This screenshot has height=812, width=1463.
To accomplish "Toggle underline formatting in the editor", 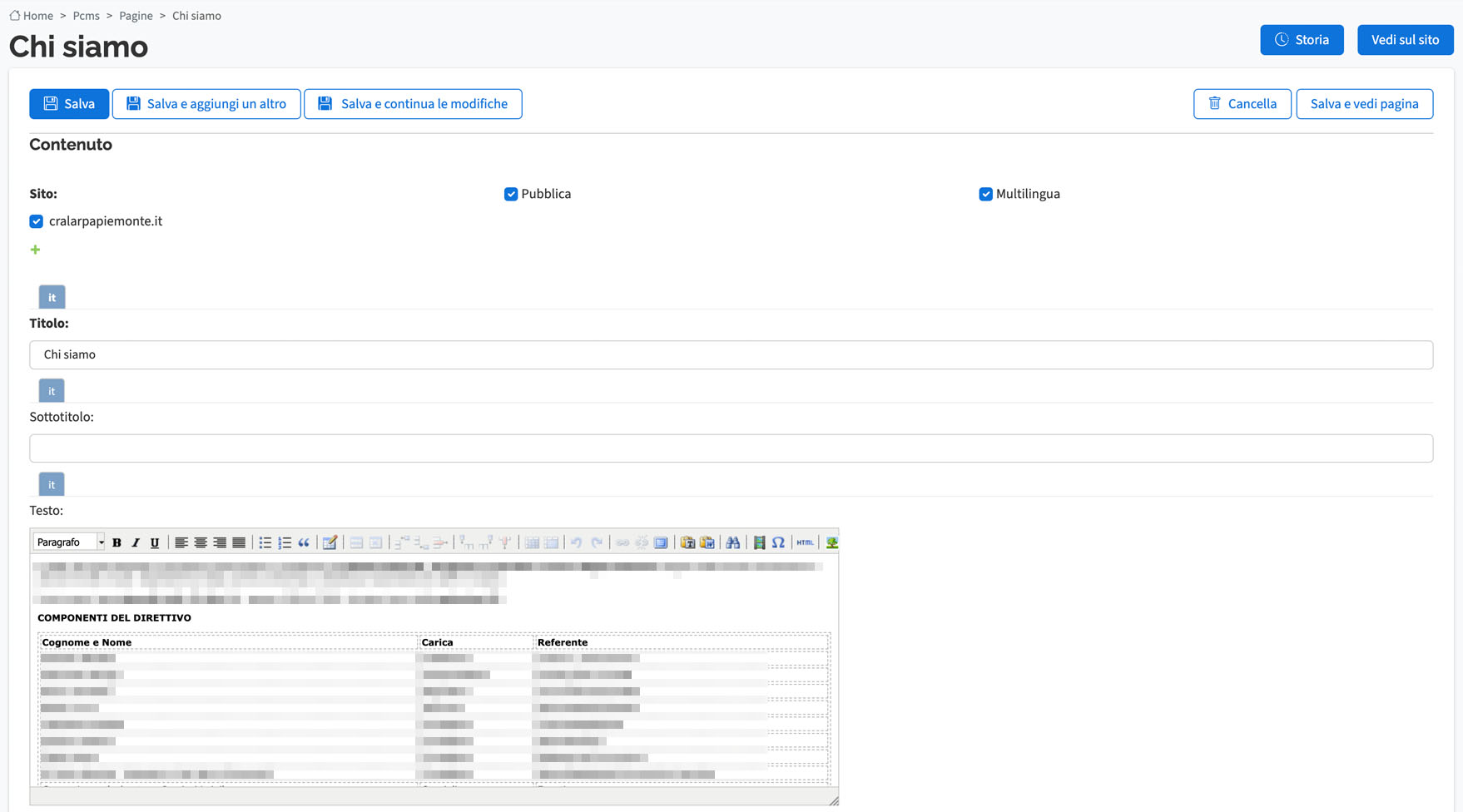I will pyautogui.click(x=155, y=542).
